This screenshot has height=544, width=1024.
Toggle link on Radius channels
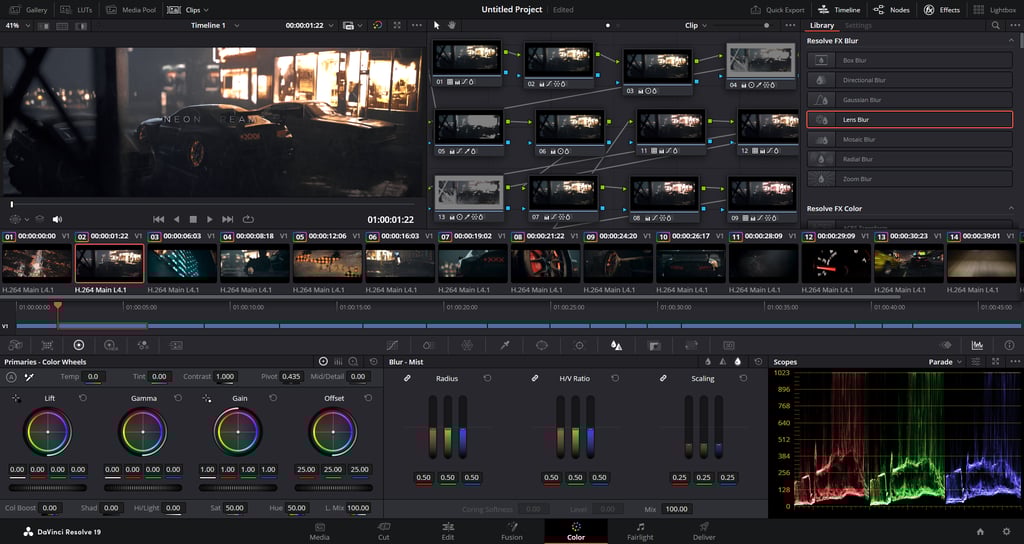coord(407,379)
